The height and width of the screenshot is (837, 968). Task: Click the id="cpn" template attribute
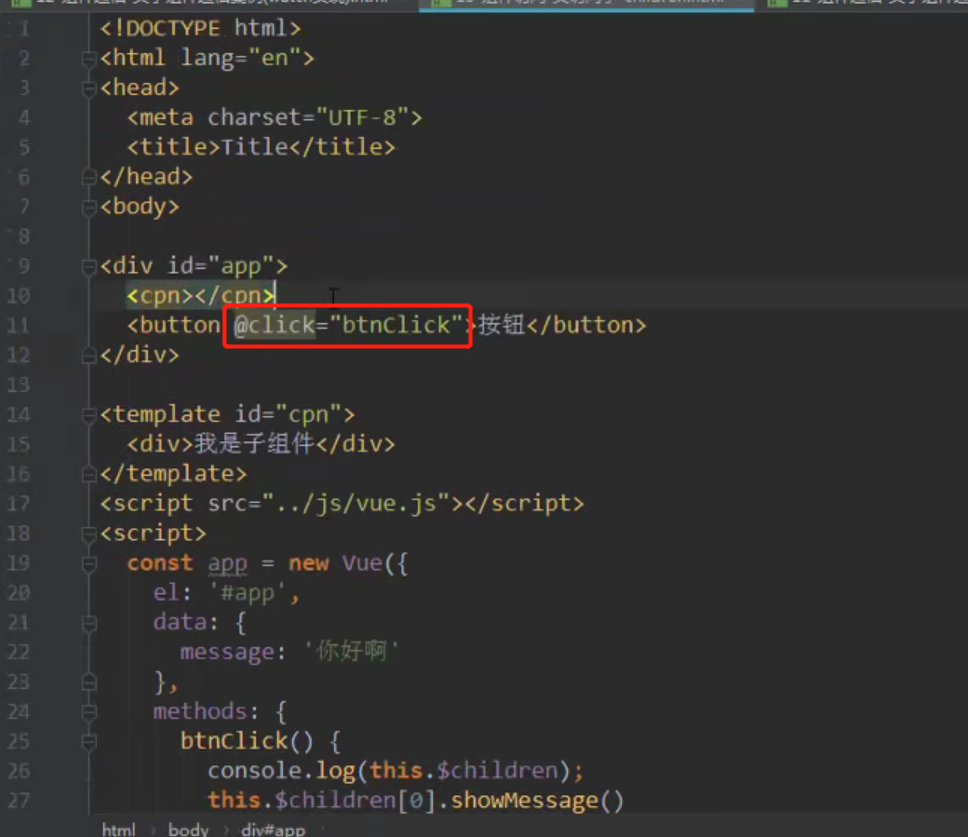click(288, 414)
